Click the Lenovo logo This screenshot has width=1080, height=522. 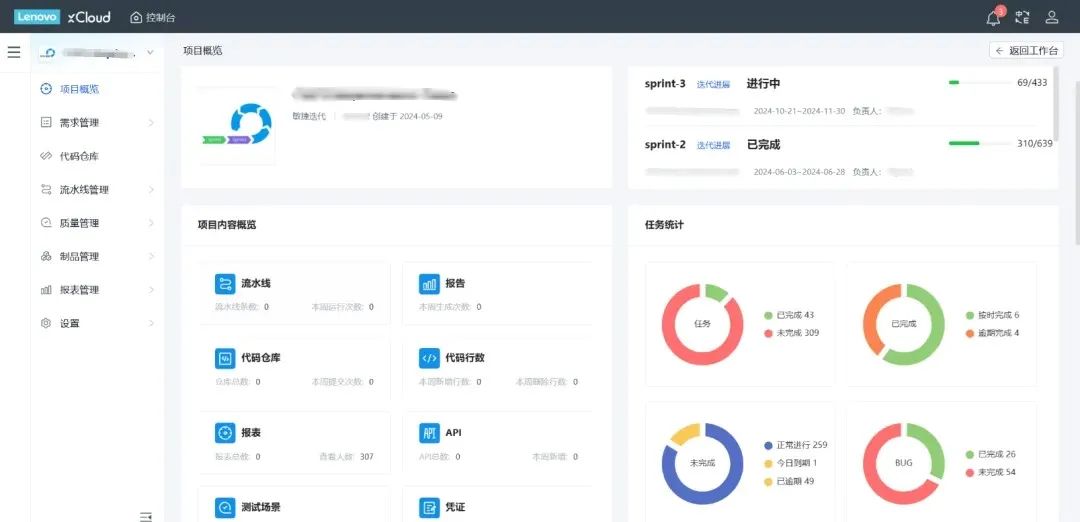coord(37,17)
